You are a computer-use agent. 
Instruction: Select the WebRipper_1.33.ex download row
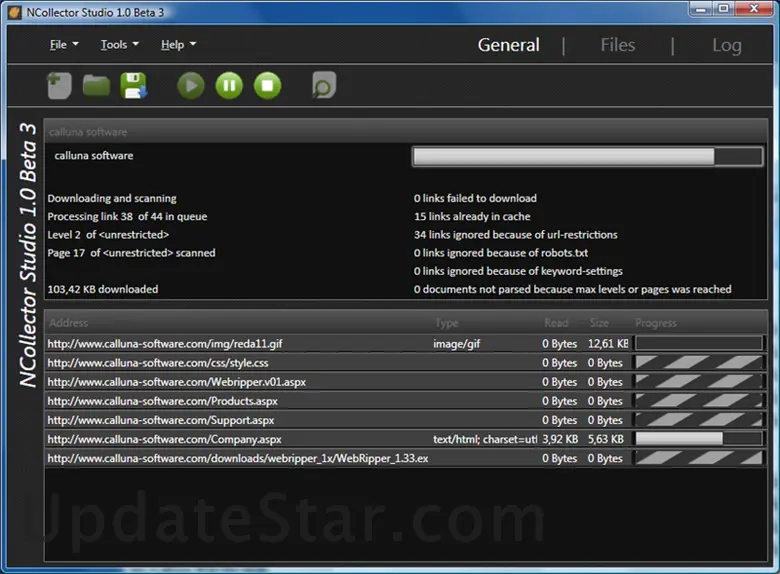(405, 458)
